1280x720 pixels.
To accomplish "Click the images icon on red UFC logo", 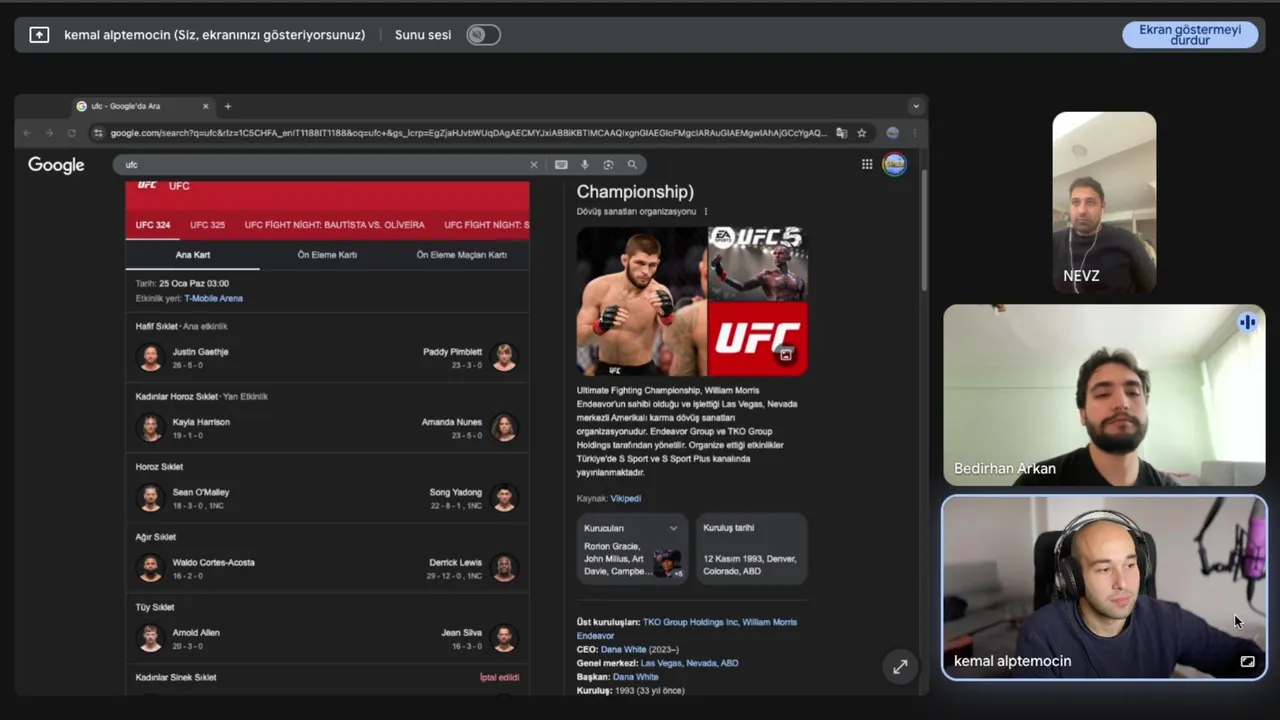I will [x=786, y=354].
